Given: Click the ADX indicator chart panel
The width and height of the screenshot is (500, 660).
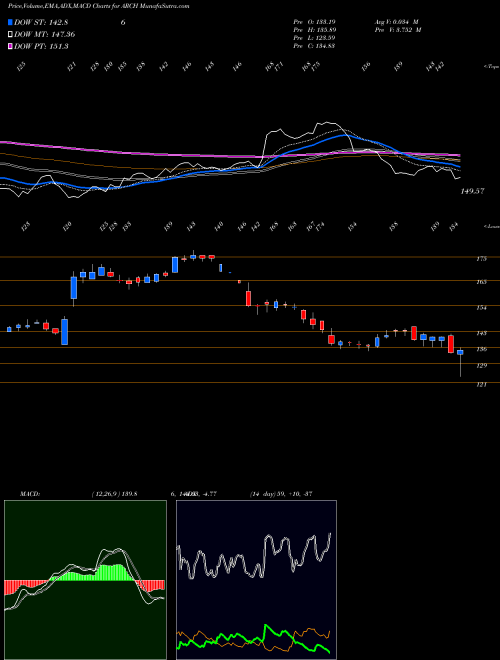Looking at the screenshot, I should 256,580.
